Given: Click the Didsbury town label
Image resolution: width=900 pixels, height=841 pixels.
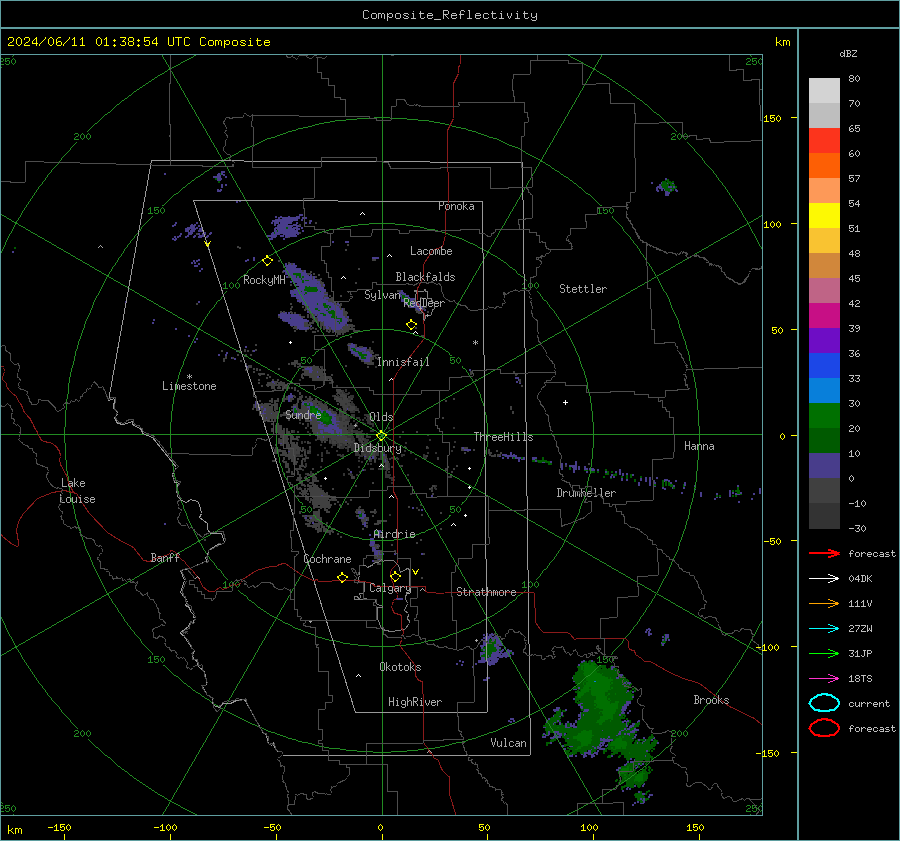Looking at the screenshot, I should (x=377, y=448).
